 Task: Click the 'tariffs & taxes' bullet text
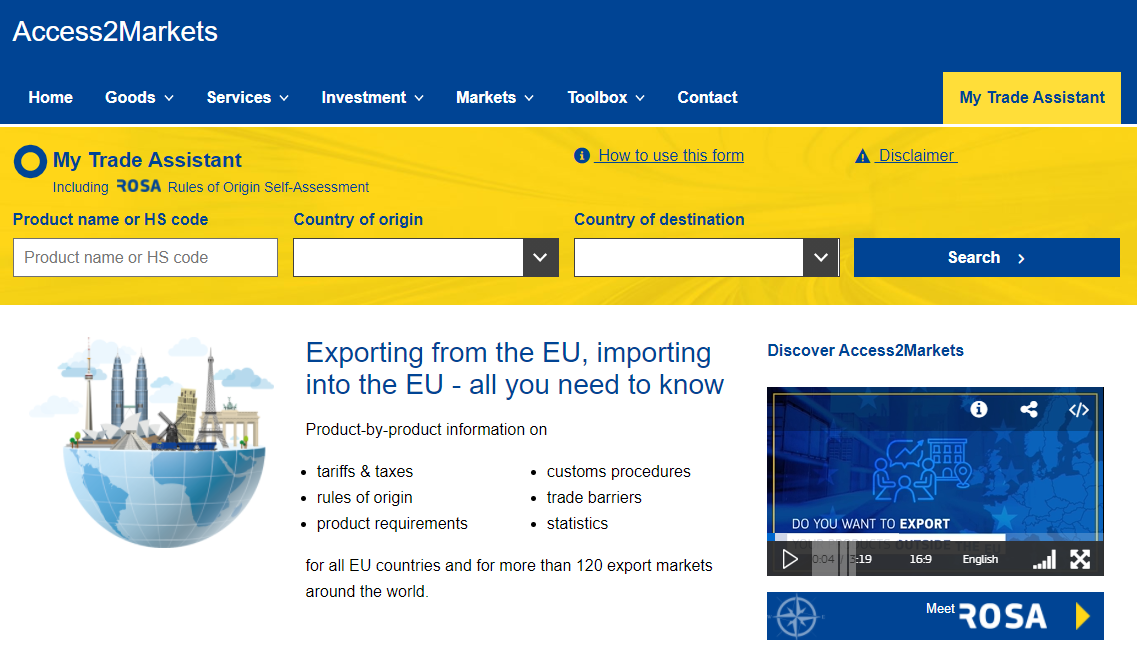365,471
